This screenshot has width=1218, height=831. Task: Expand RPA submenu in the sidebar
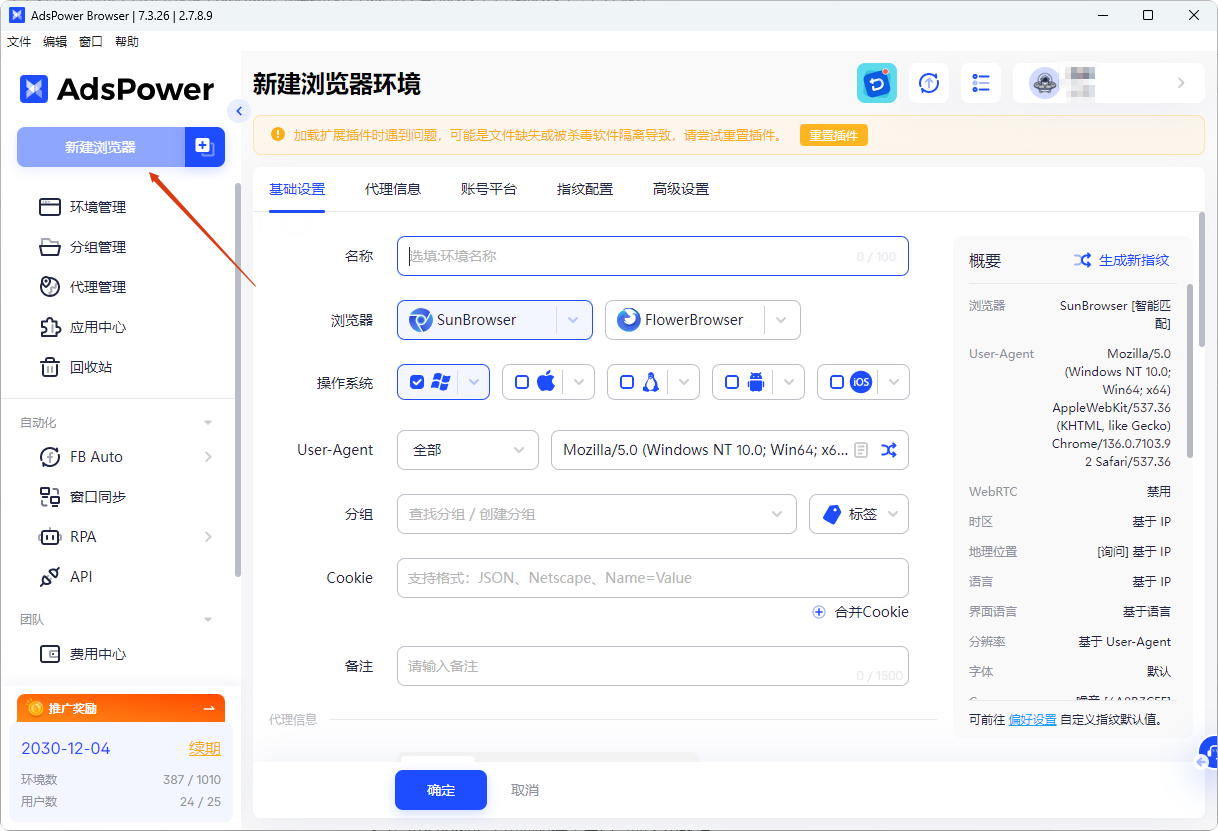pos(208,537)
